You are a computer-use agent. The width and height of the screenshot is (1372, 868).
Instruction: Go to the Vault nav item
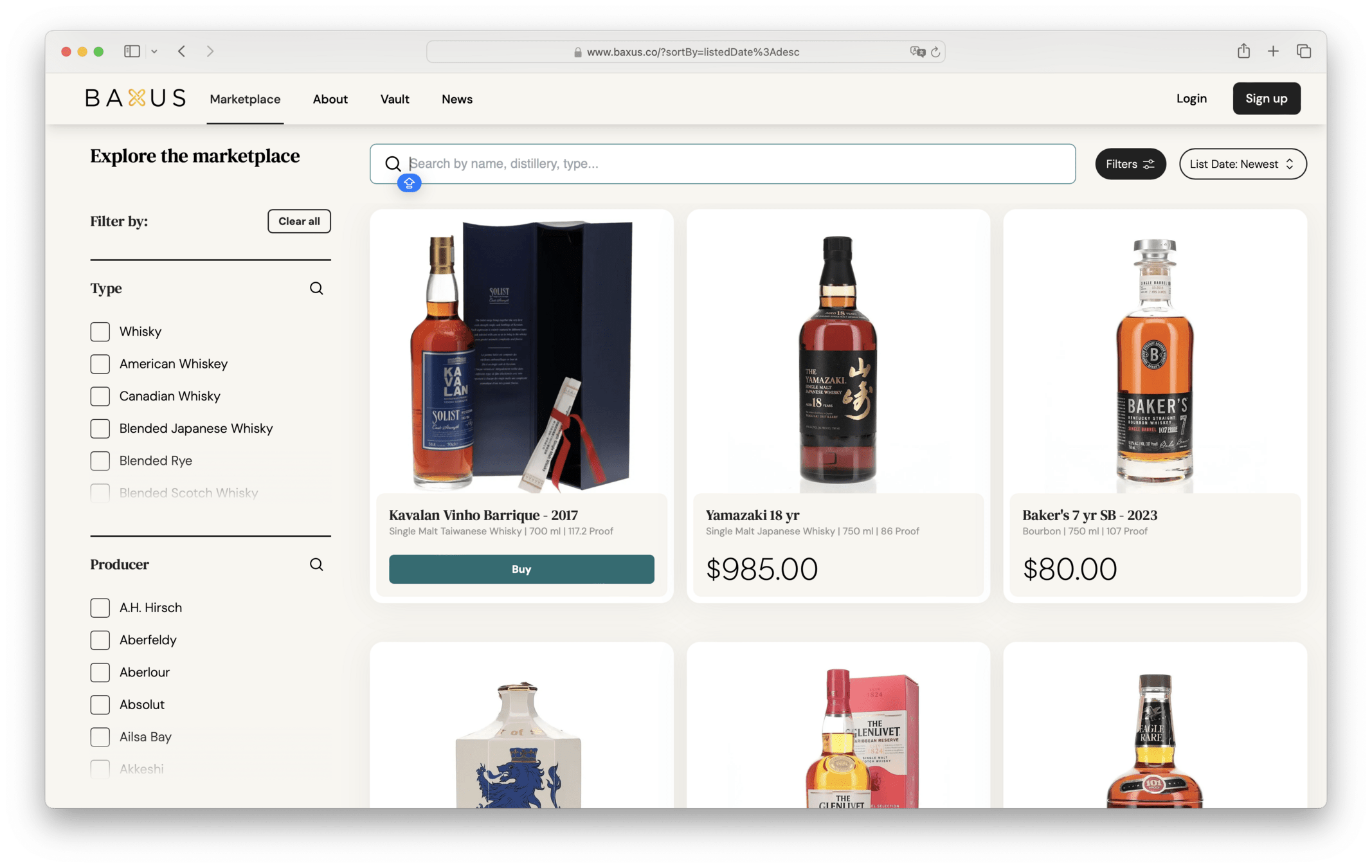(x=394, y=99)
